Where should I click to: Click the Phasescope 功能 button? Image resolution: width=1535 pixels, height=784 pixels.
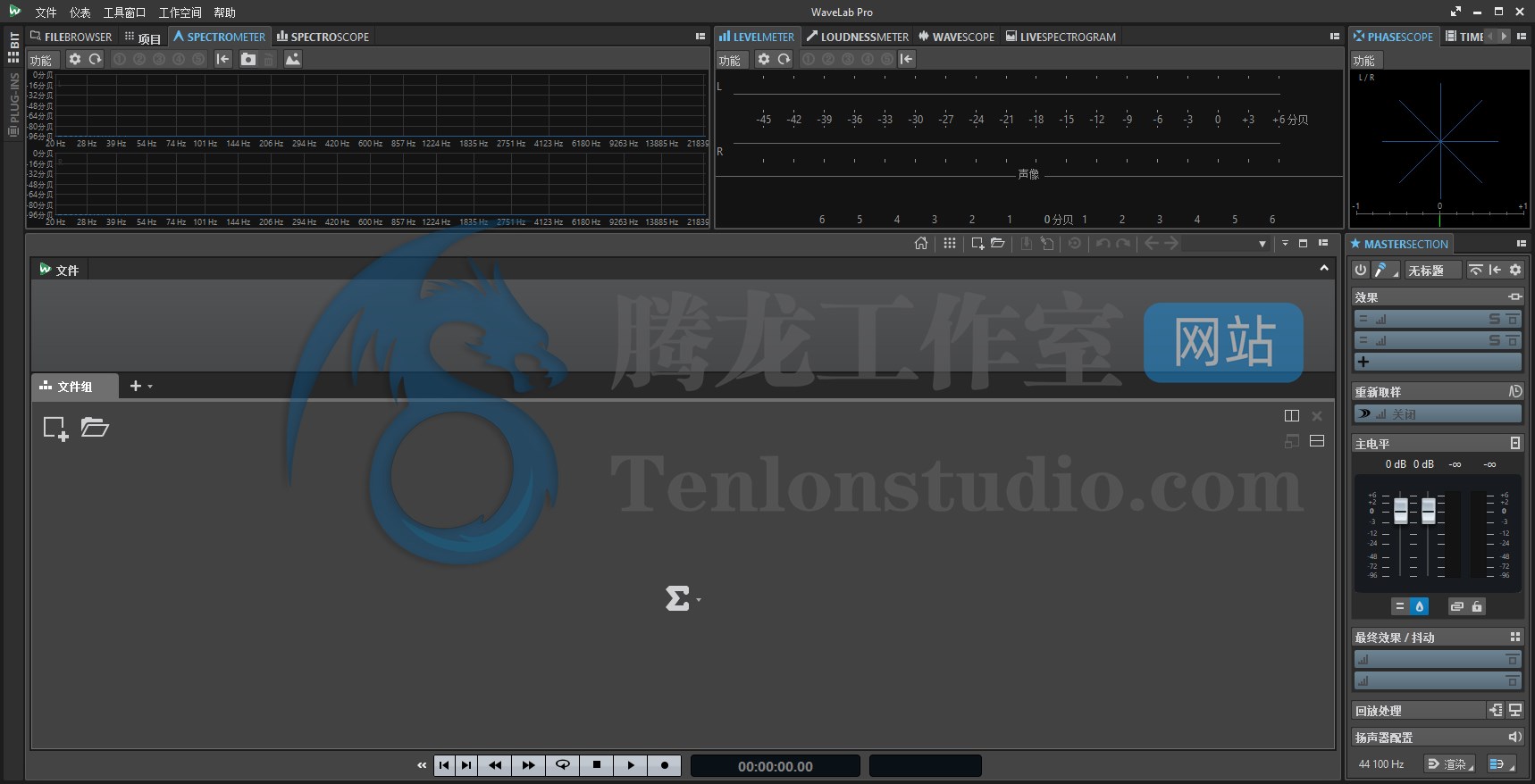[1364, 60]
